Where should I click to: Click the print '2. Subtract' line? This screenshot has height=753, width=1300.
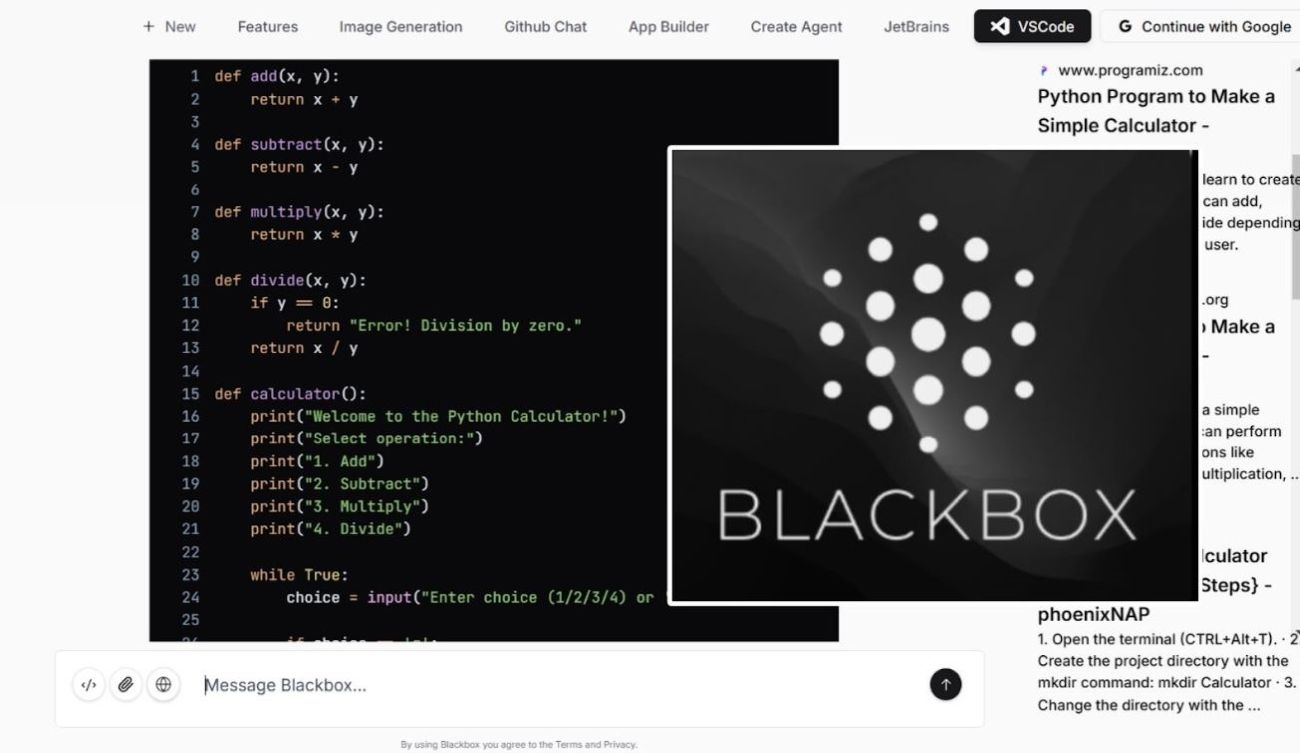pos(340,484)
